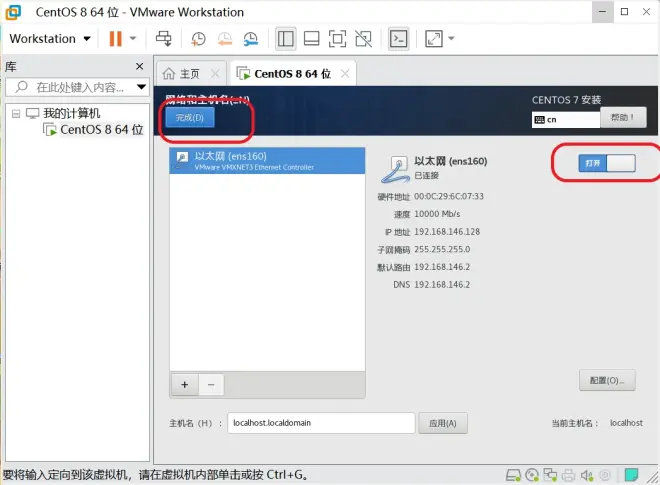660x485 pixels.
Task: Pause the virtual machine with the orange pause icon
Action: (x=115, y=39)
